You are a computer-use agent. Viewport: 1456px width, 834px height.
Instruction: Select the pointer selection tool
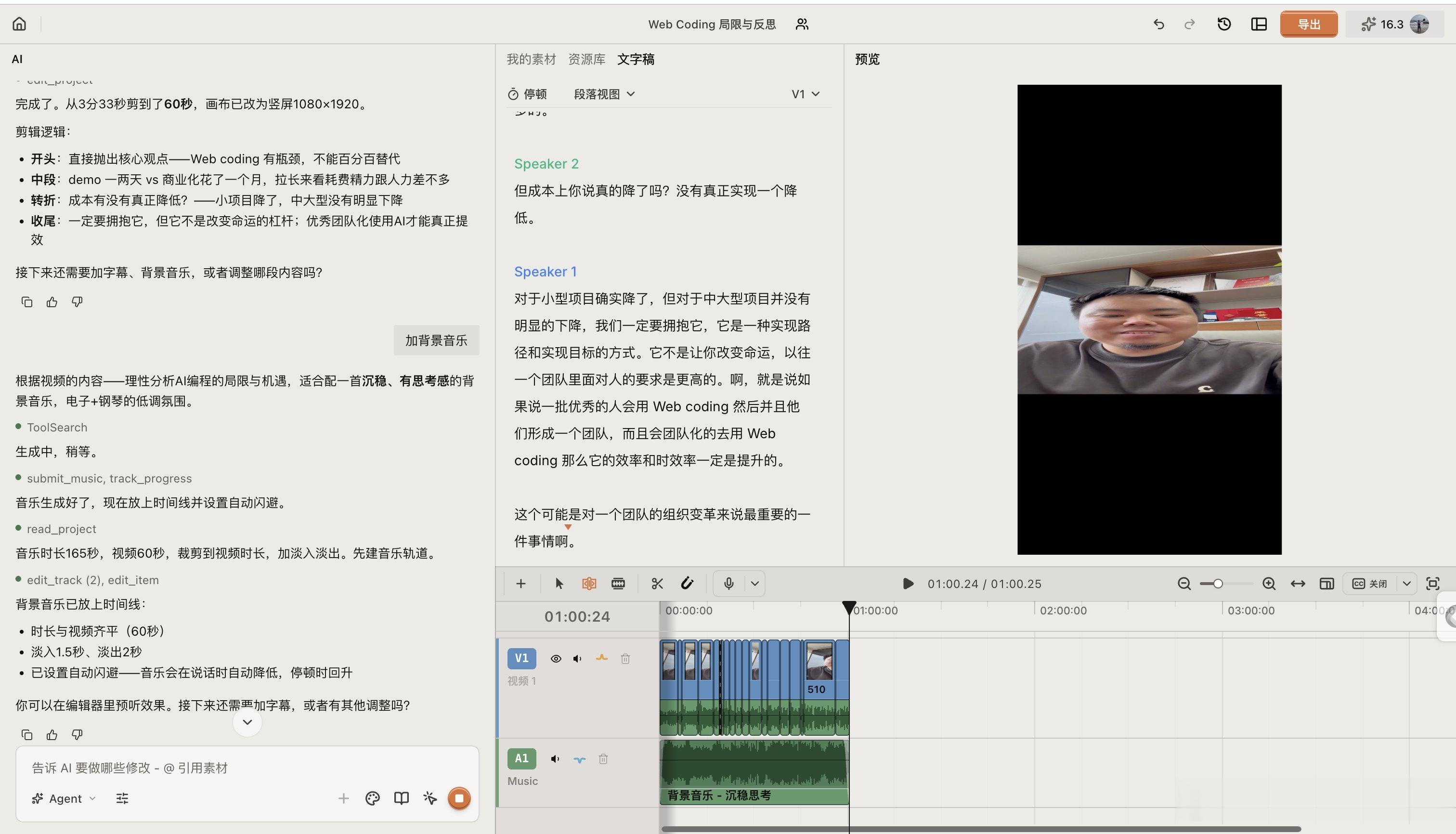(559, 584)
